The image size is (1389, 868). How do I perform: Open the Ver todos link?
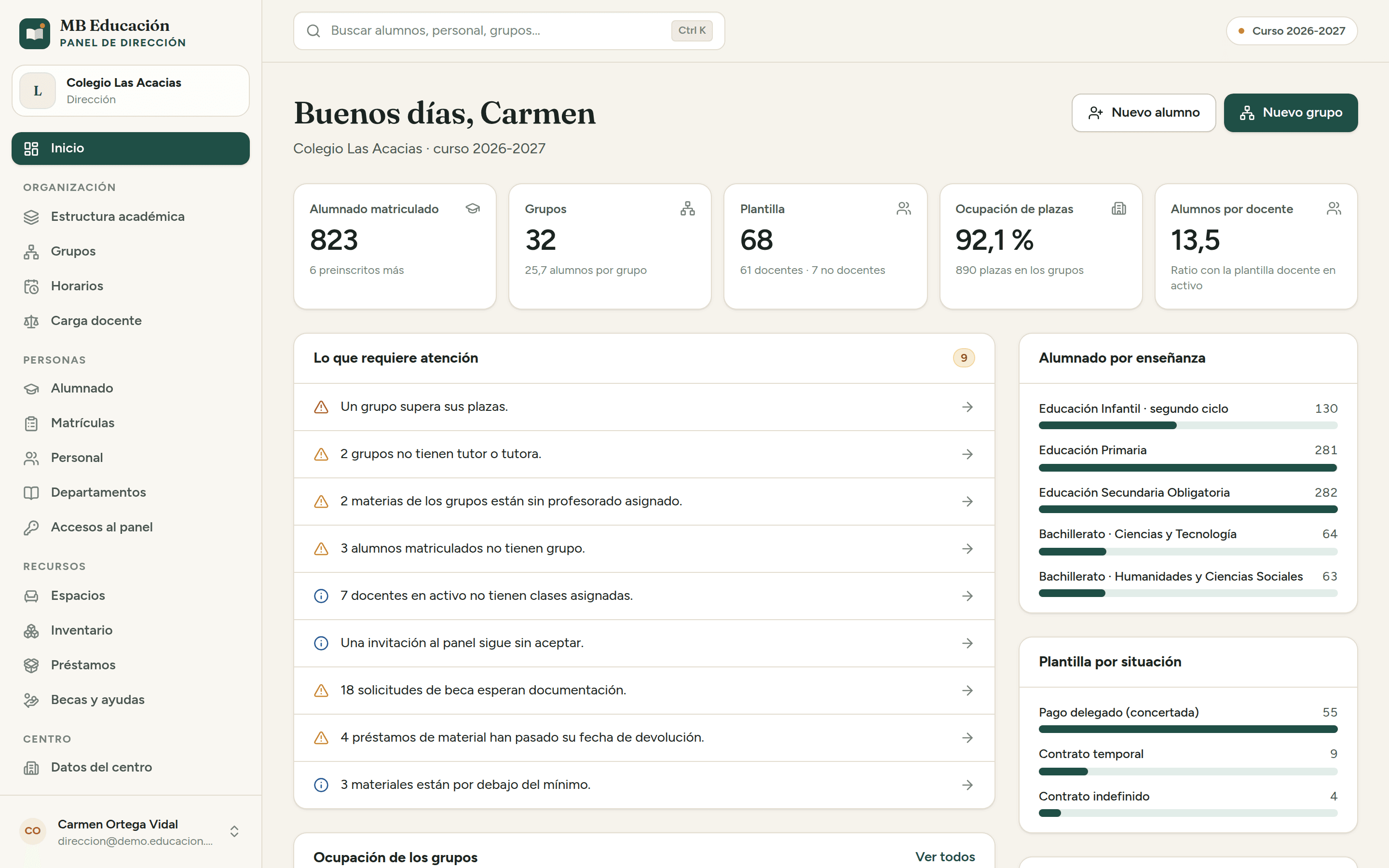click(945, 856)
